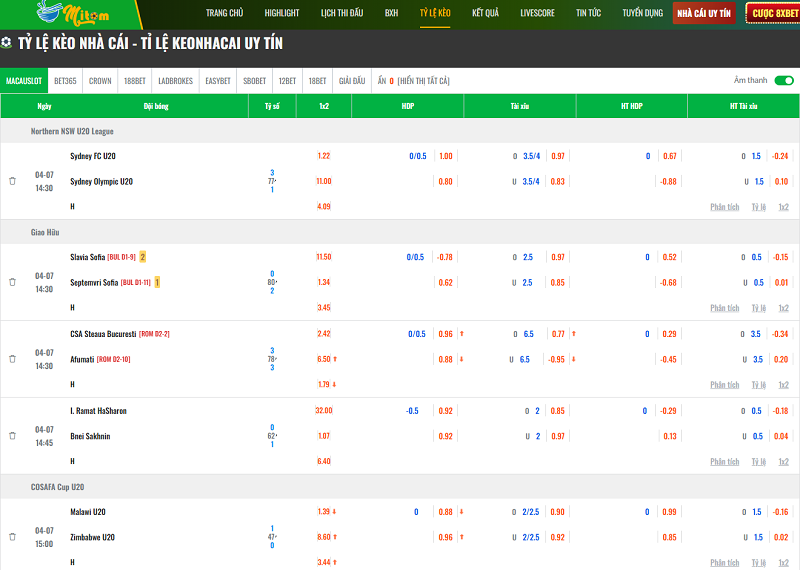The width and height of the screenshot is (800, 570).
Task: Open Tỷ lệ for Sydney FC U20
Action: click(x=759, y=207)
